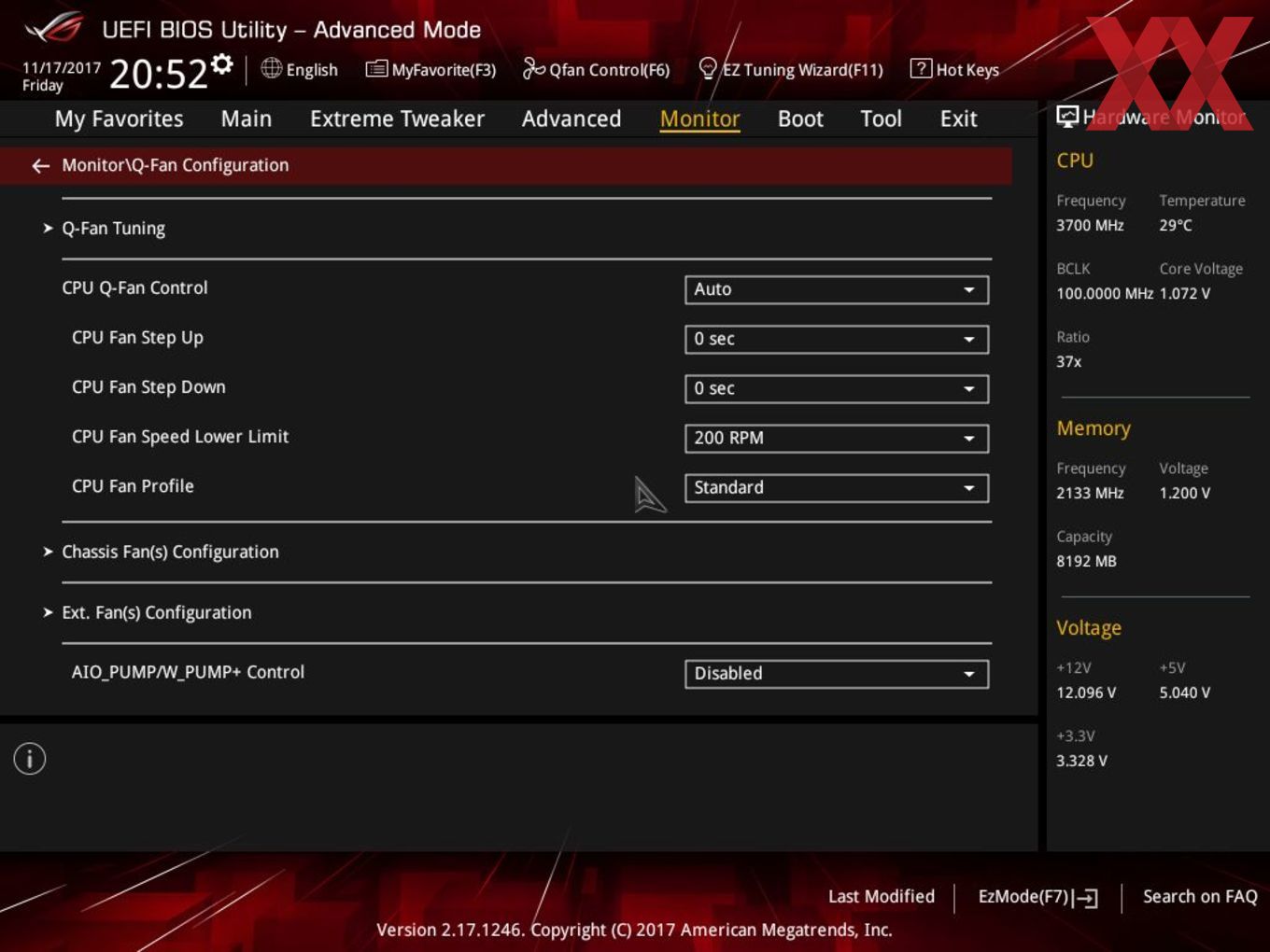Click CPU temperature value 29°C
The height and width of the screenshot is (952, 1270).
coord(1176,225)
